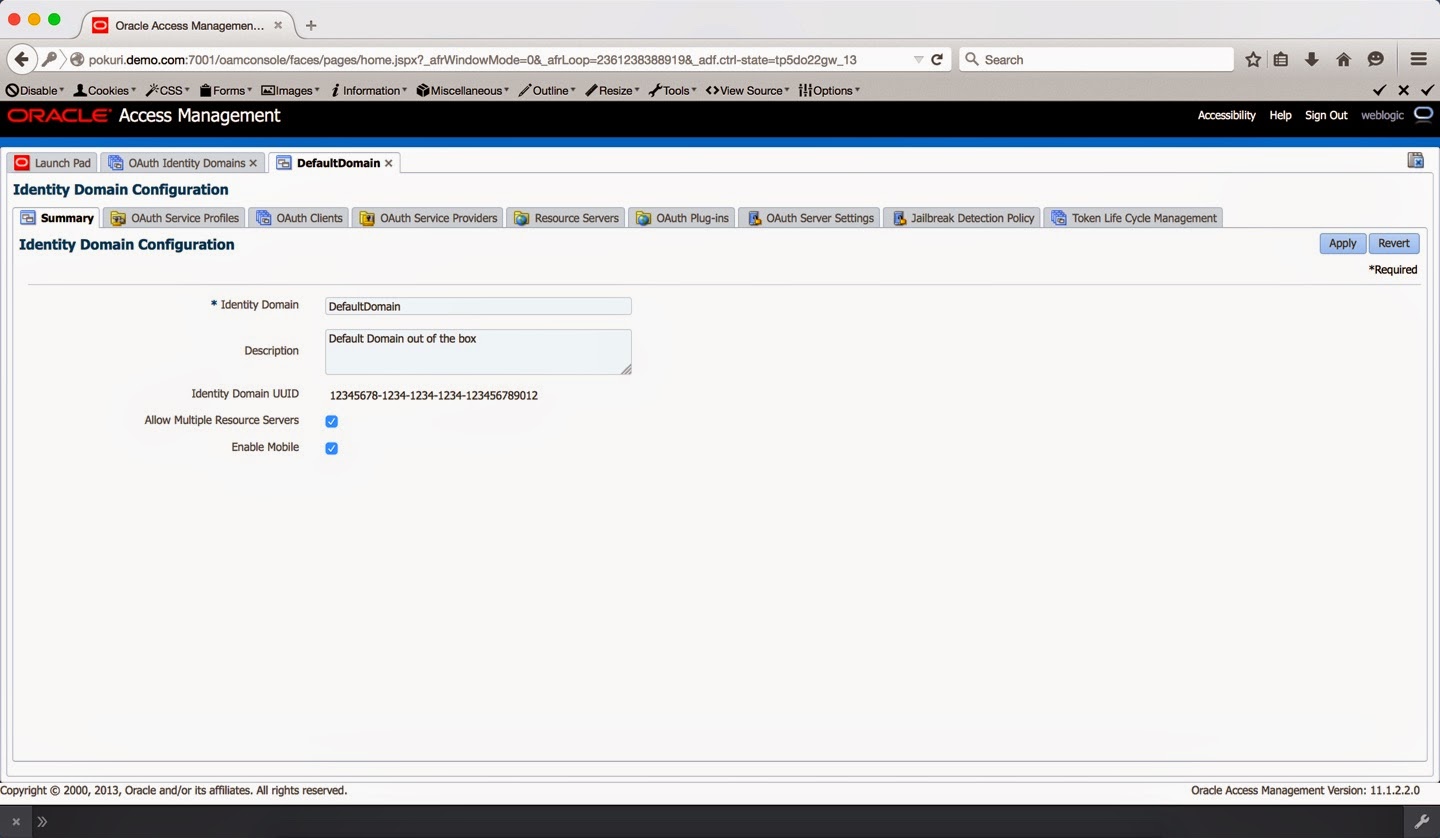Open a new browser tab with plus
1440x838 pixels.
(311, 25)
